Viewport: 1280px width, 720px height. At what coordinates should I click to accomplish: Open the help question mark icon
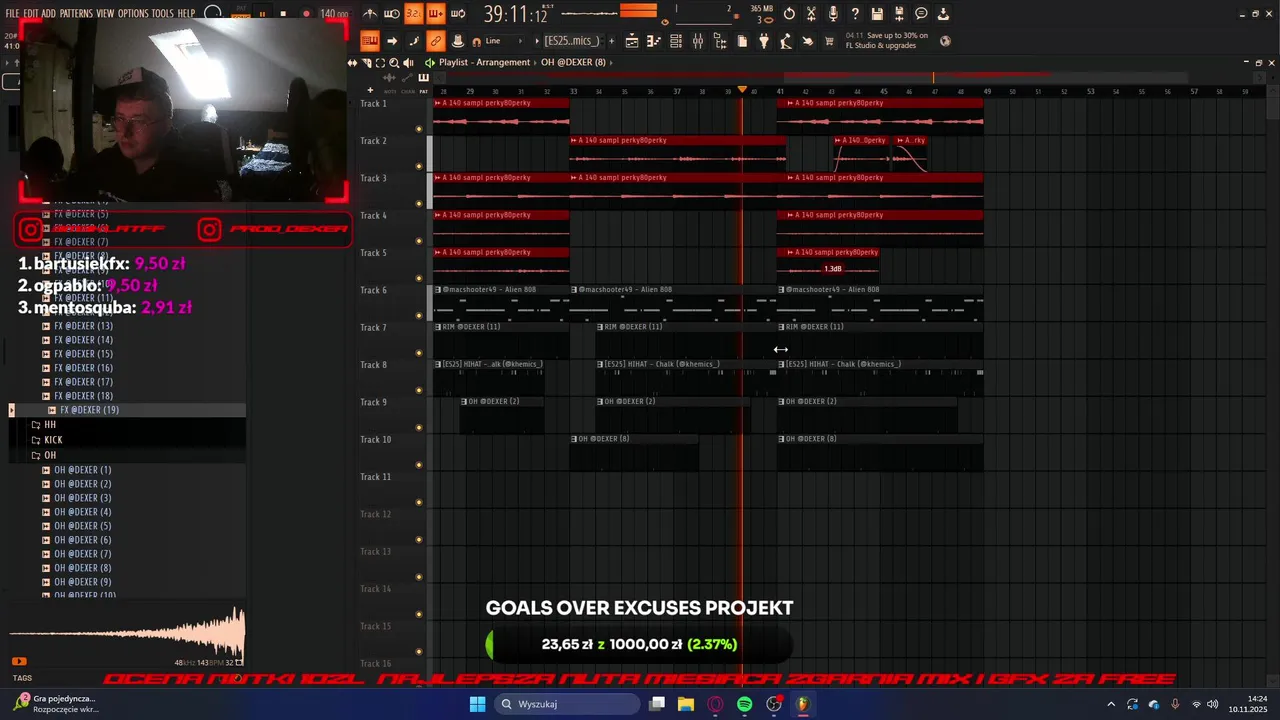point(854,14)
